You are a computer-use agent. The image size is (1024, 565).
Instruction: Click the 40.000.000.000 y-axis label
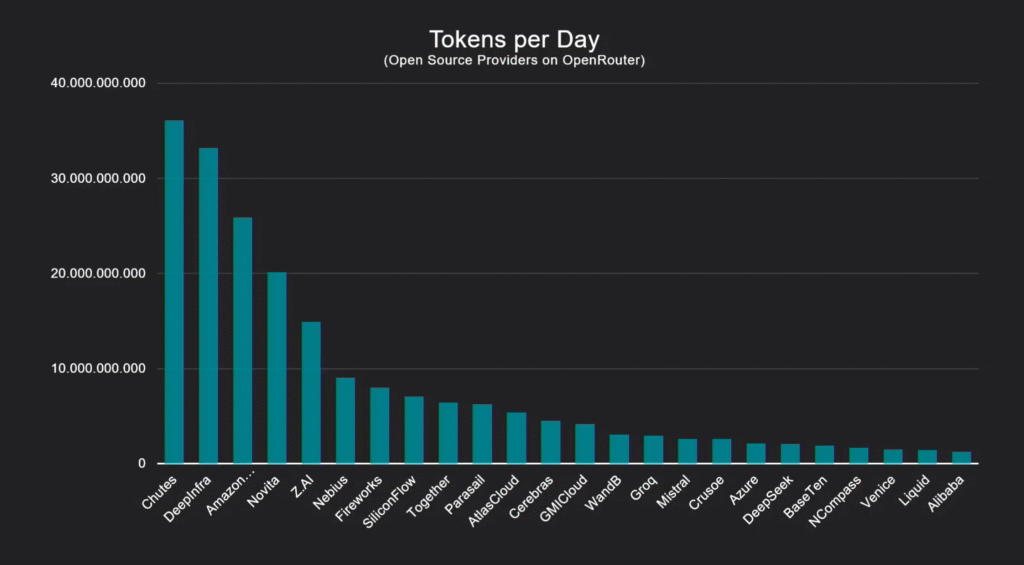[98, 83]
